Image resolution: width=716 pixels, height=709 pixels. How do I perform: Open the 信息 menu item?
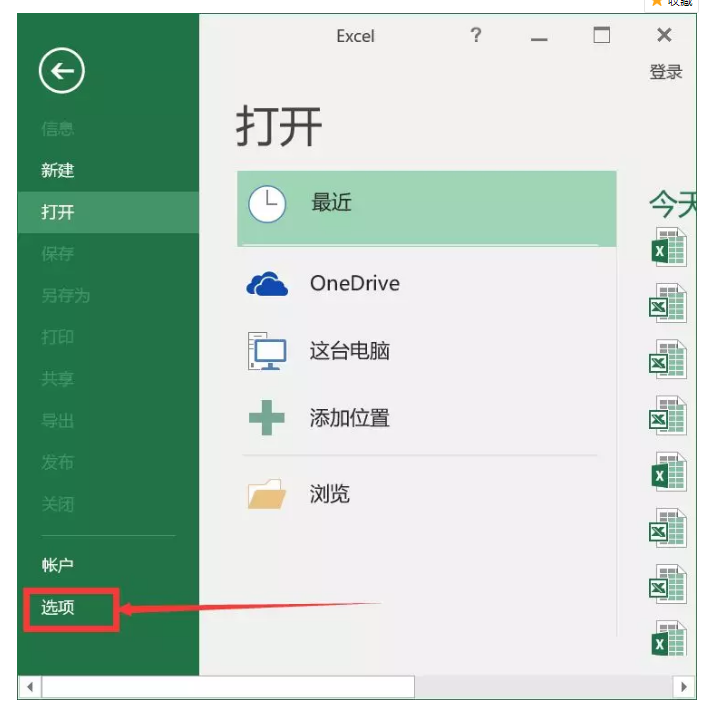tap(58, 129)
